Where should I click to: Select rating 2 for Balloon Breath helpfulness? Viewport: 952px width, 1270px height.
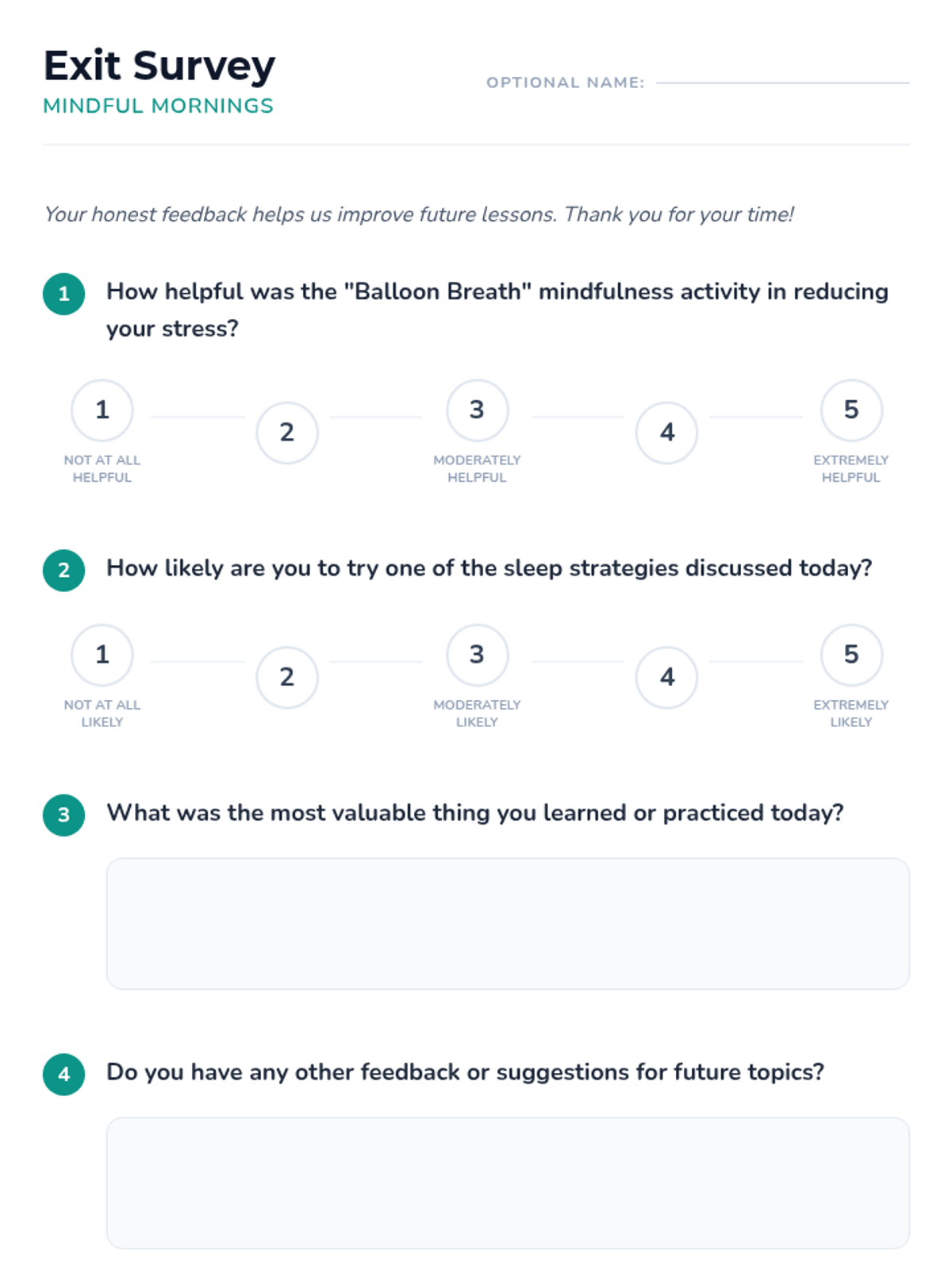click(x=287, y=433)
